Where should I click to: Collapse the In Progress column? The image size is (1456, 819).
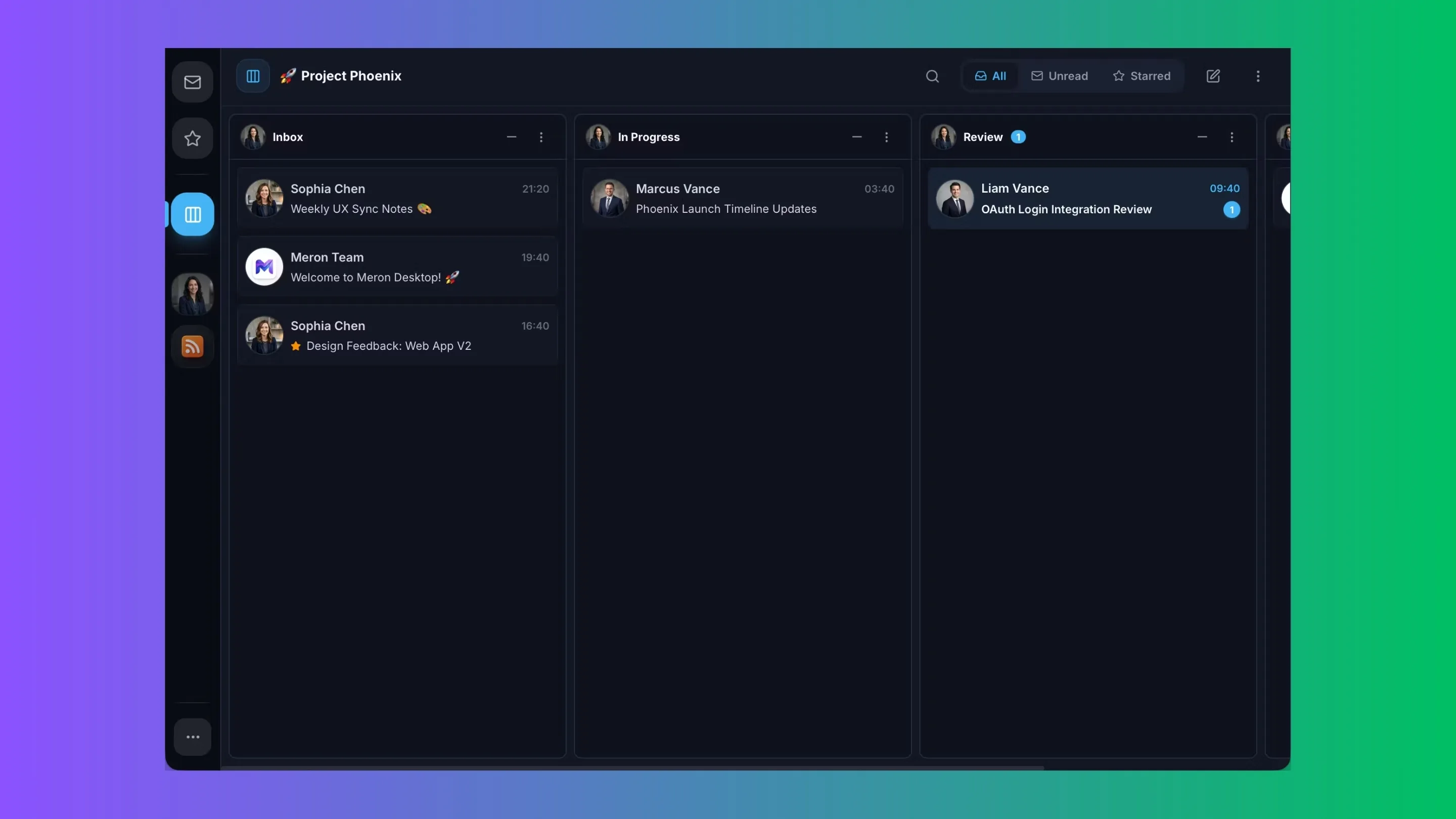point(857,137)
